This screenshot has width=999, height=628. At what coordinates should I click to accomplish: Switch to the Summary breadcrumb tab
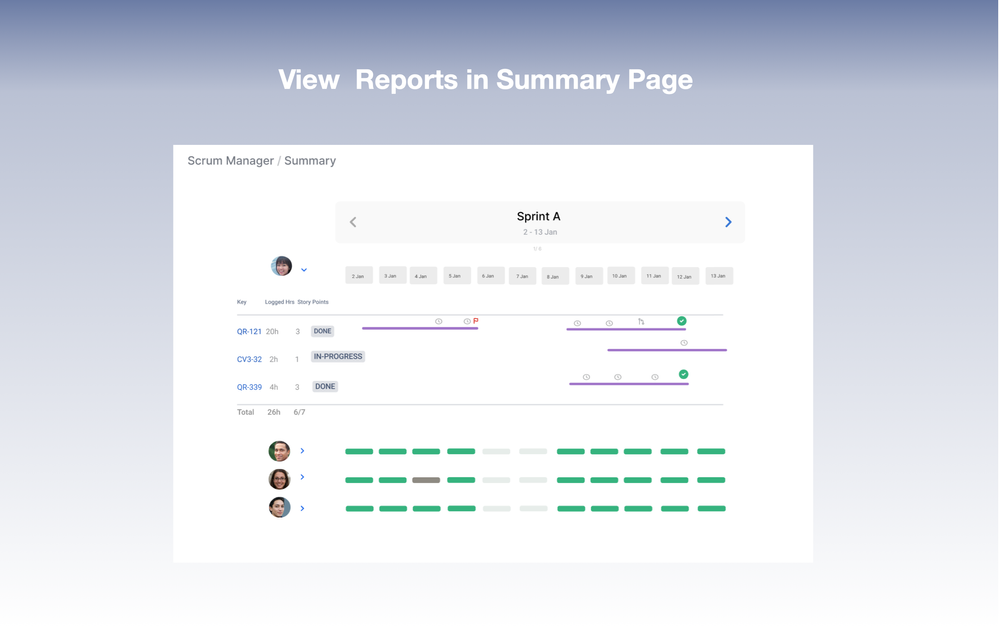pos(310,160)
